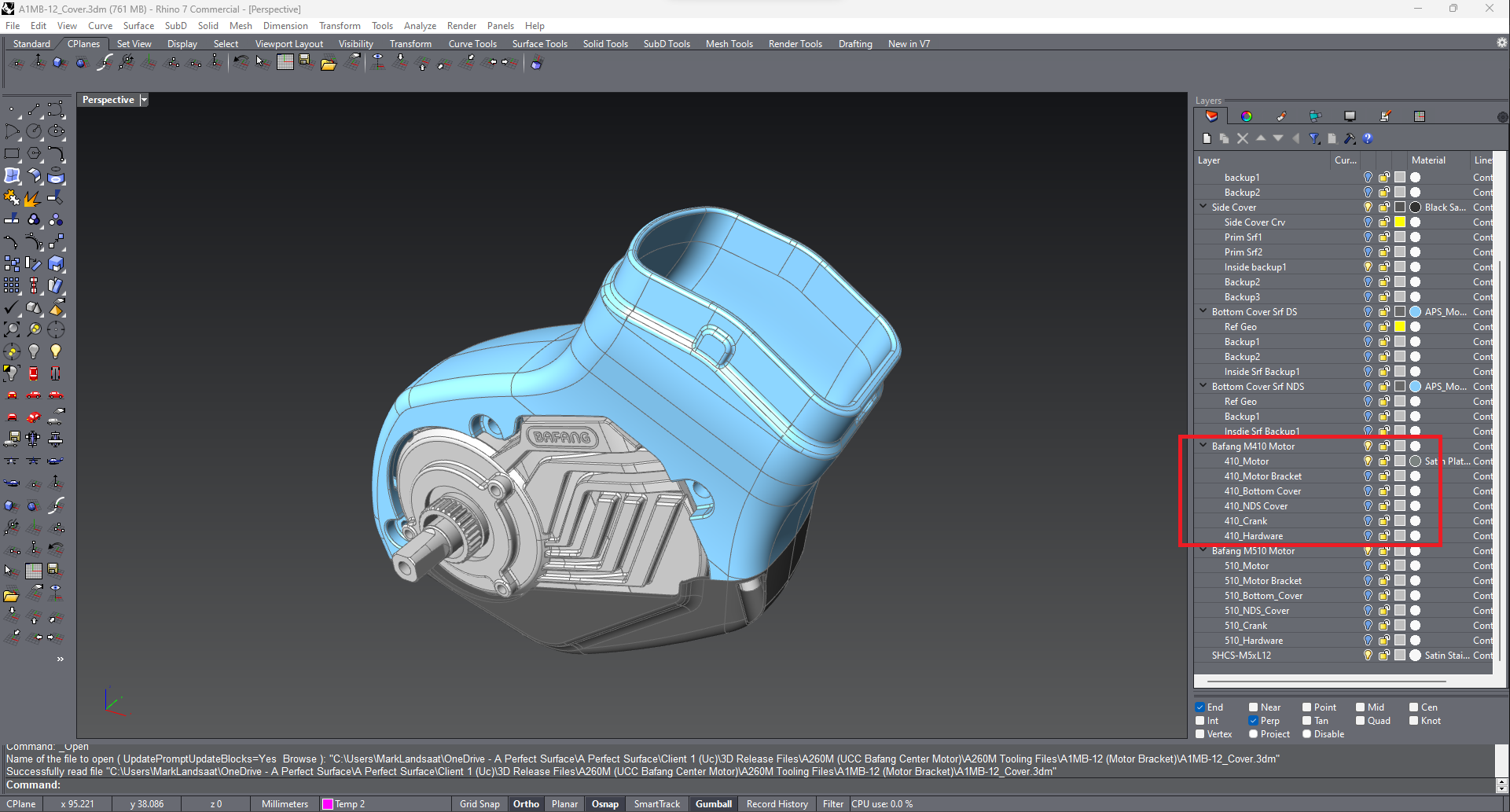Enable the Mid osnap checkbox
The width and height of the screenshot is (1510, 812).
pyautogui.click(x=1361, y=707)
